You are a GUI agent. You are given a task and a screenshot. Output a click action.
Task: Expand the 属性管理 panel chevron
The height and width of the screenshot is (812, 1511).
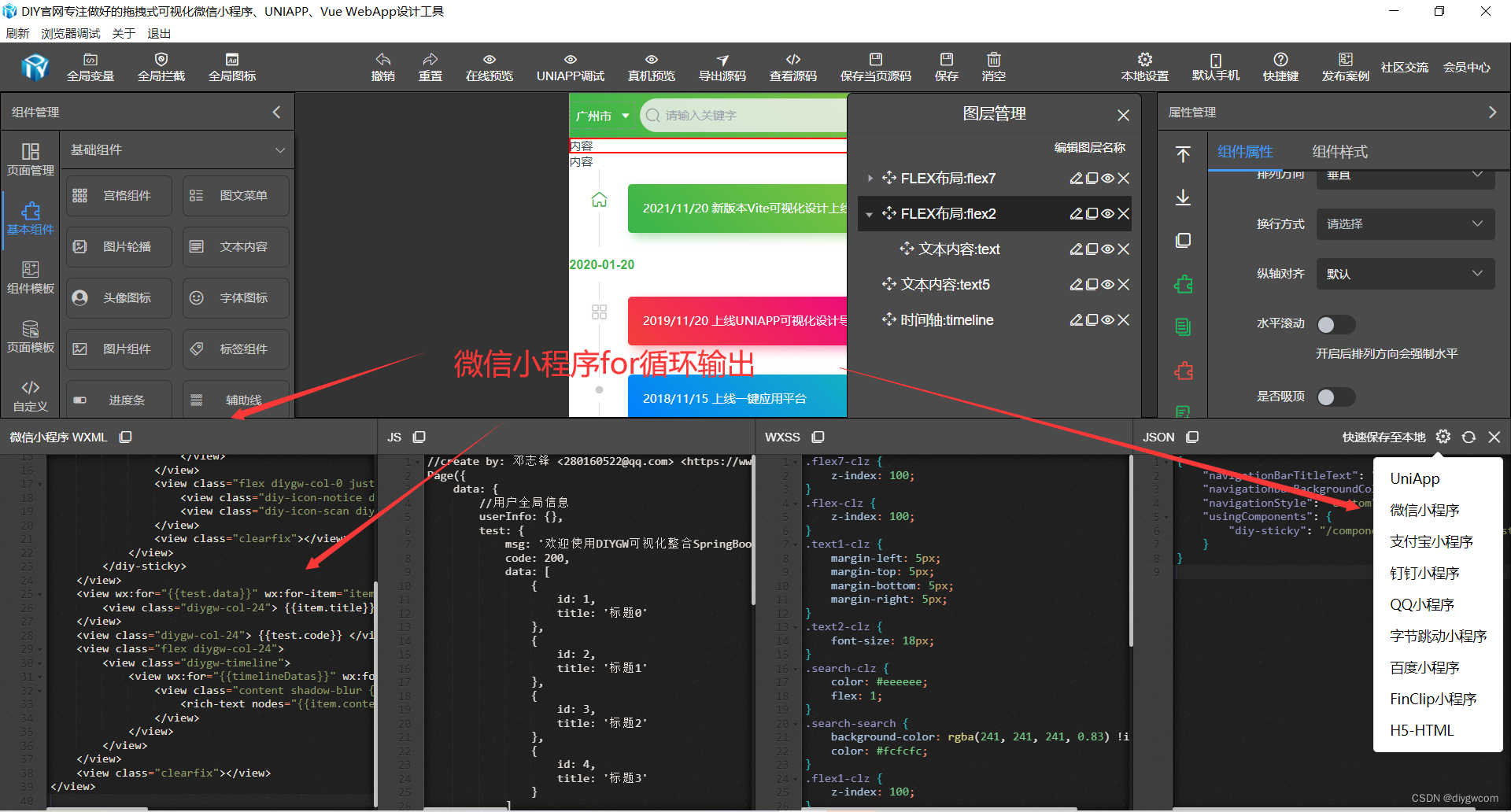click(1492, 113)
